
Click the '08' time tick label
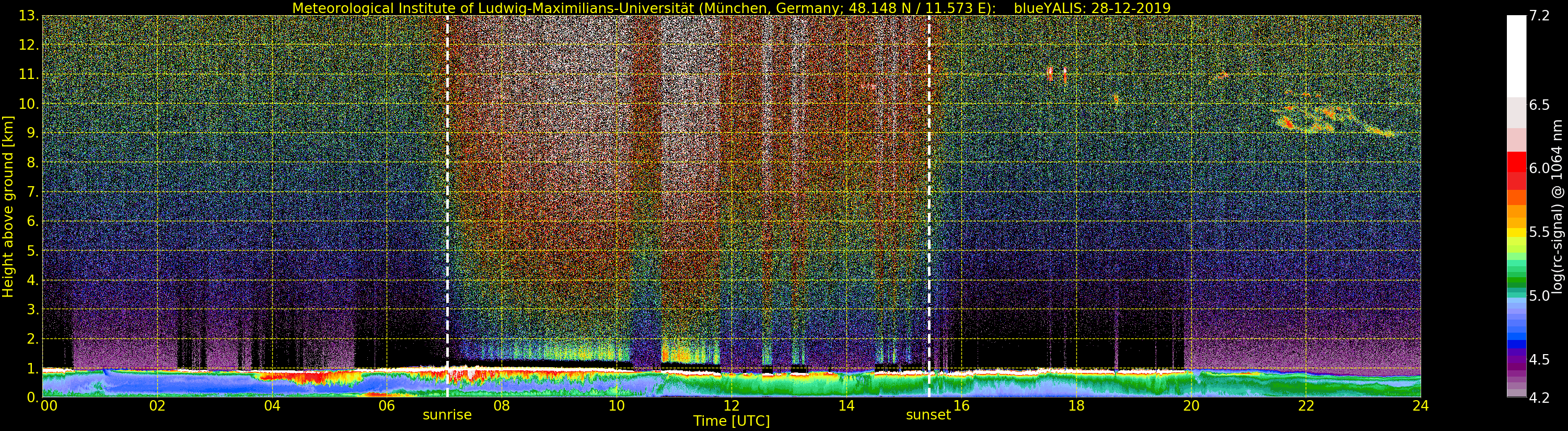coord(502,406)
